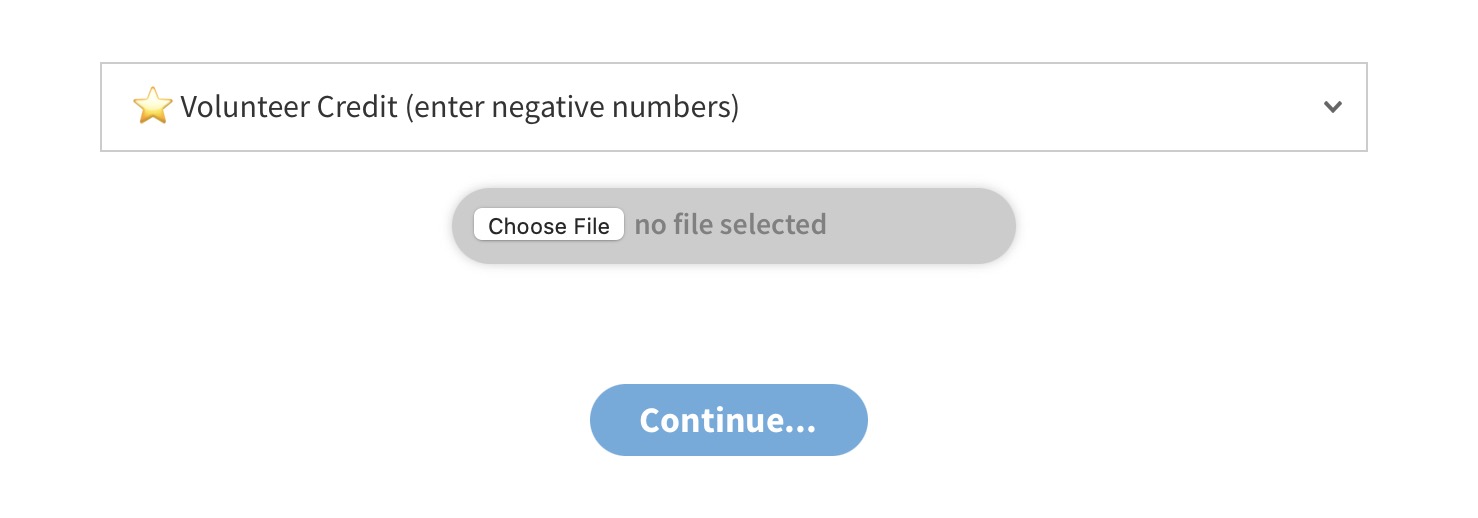Click the gray file upload pill
Viewport: 1478px width, 518px height.
(x=920, y=226)
